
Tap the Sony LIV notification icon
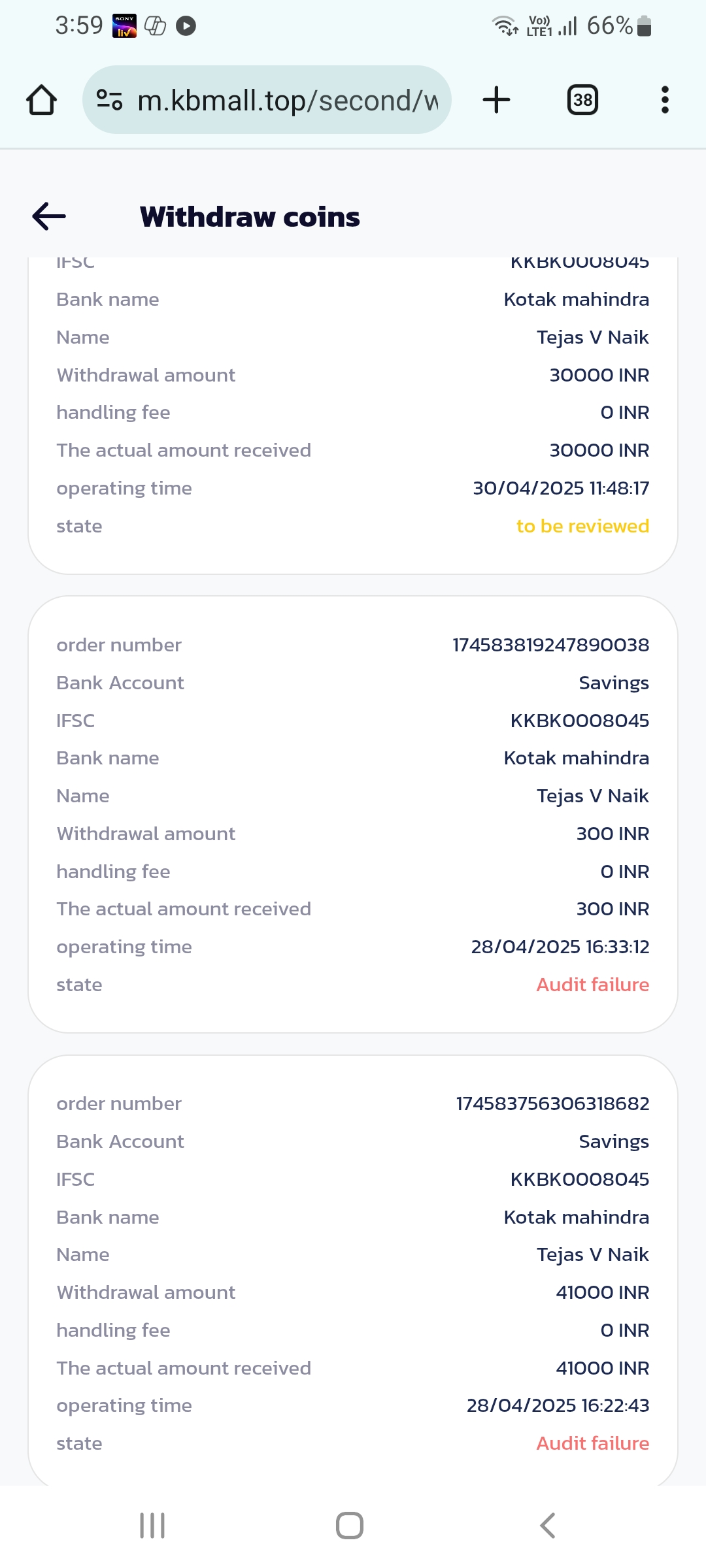click(x=124, y=26)
